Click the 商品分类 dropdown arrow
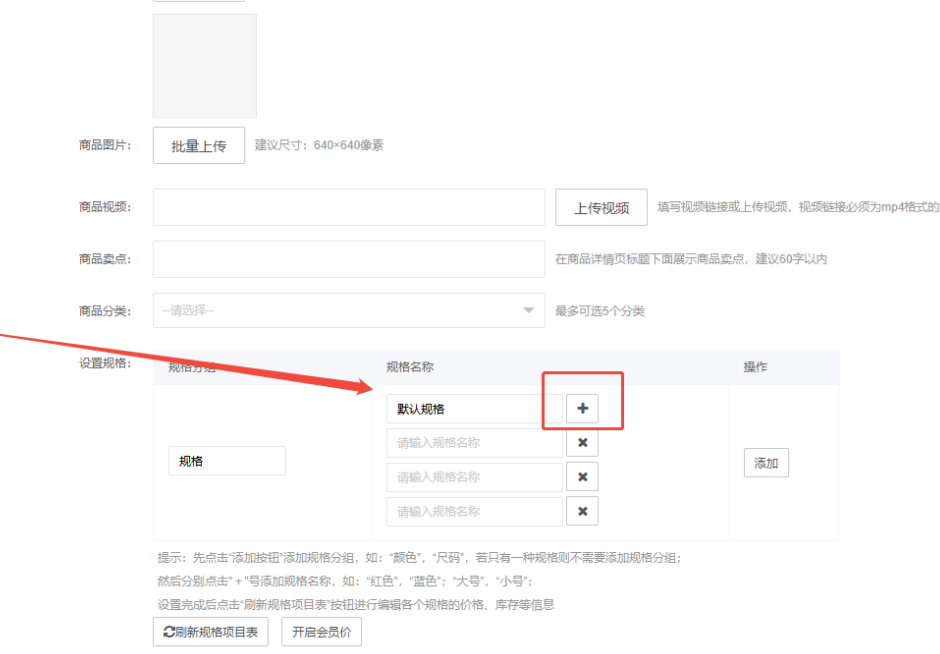Image resolution: width=940 pixels, height=654 pixels. (x=529, y=311)
